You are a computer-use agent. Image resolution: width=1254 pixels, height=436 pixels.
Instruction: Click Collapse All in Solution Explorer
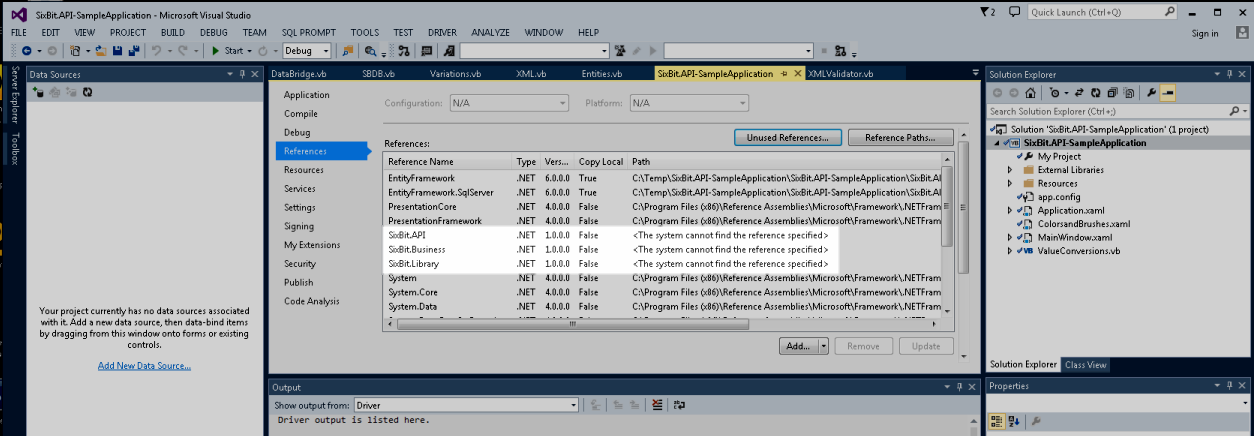coord(1111,93)
